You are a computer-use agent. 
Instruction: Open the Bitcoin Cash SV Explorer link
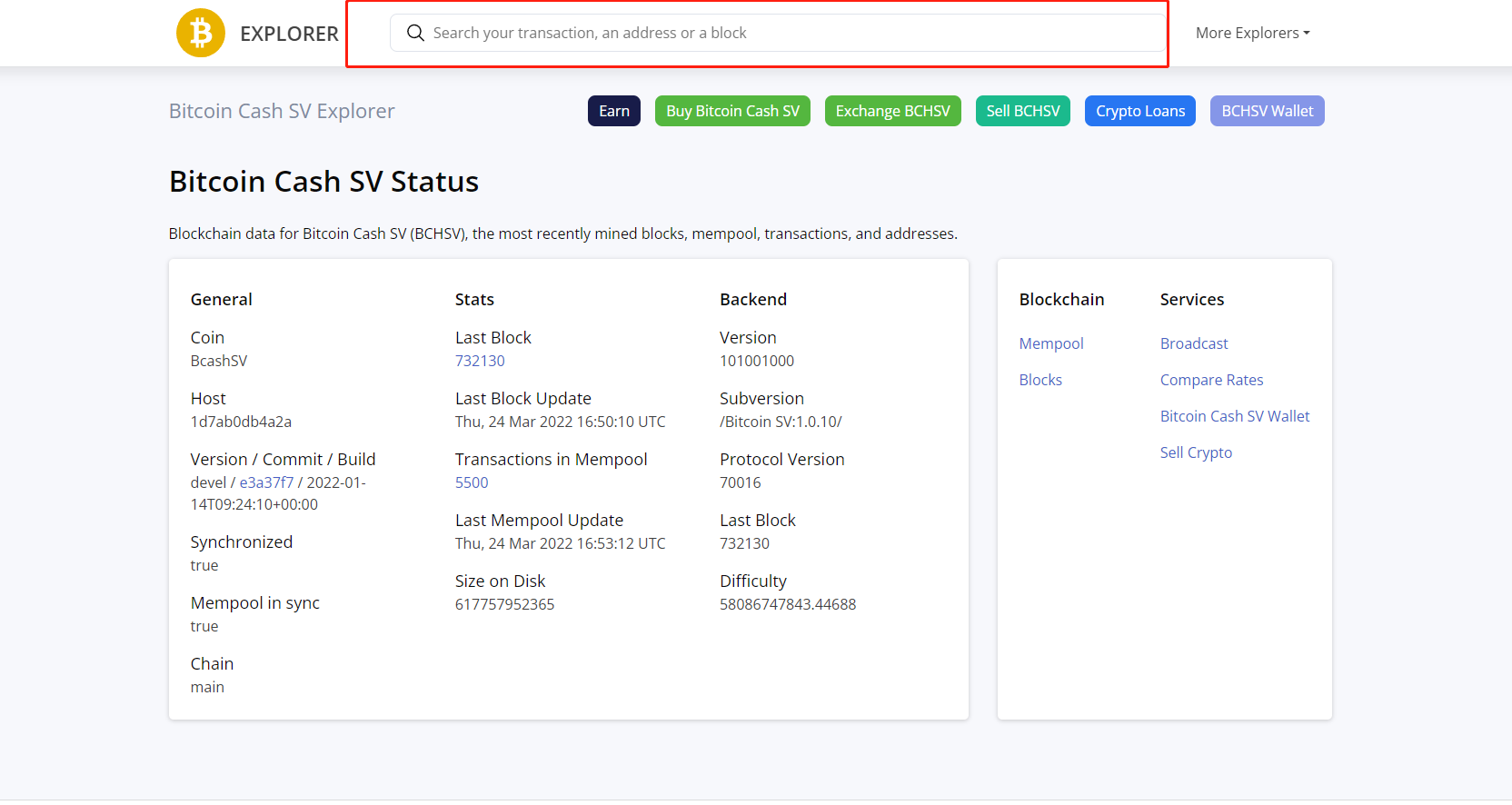282,111
